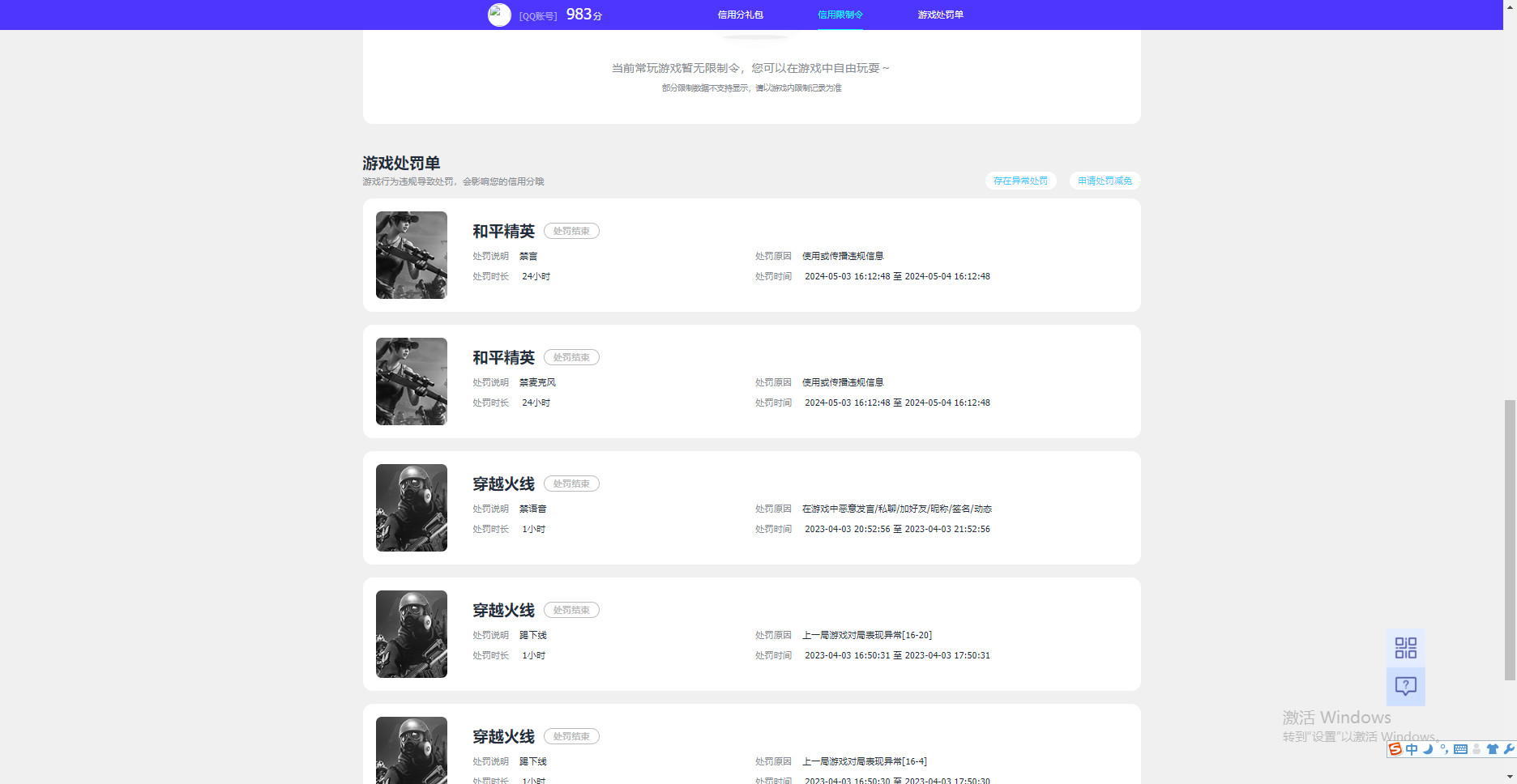The height and width of the screenshot is (784, 1517).
Task: Open the 和平精英 thumbnail on the 禁麦克风 card
Action: click(412, 381)
